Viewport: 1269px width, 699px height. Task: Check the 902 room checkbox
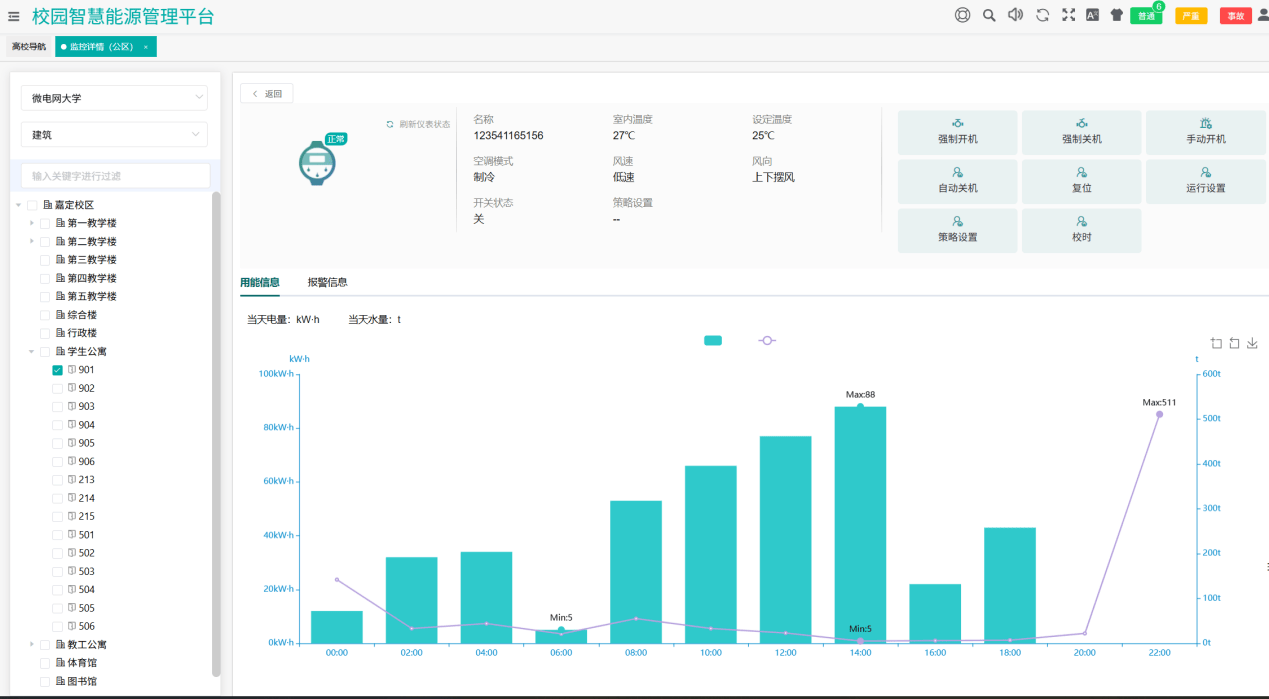point(57,388)
